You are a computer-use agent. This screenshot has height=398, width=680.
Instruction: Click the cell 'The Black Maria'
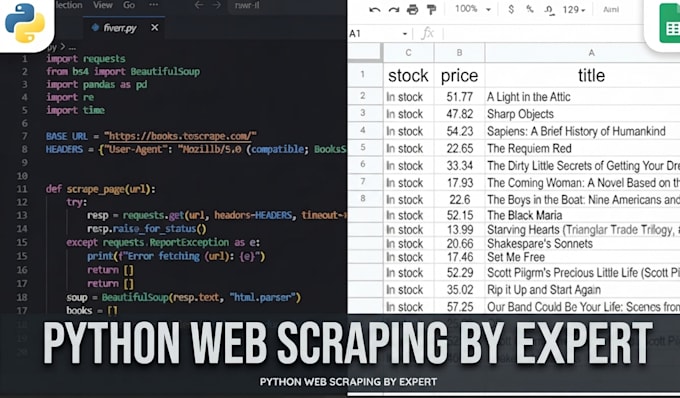tap(582, 215)
